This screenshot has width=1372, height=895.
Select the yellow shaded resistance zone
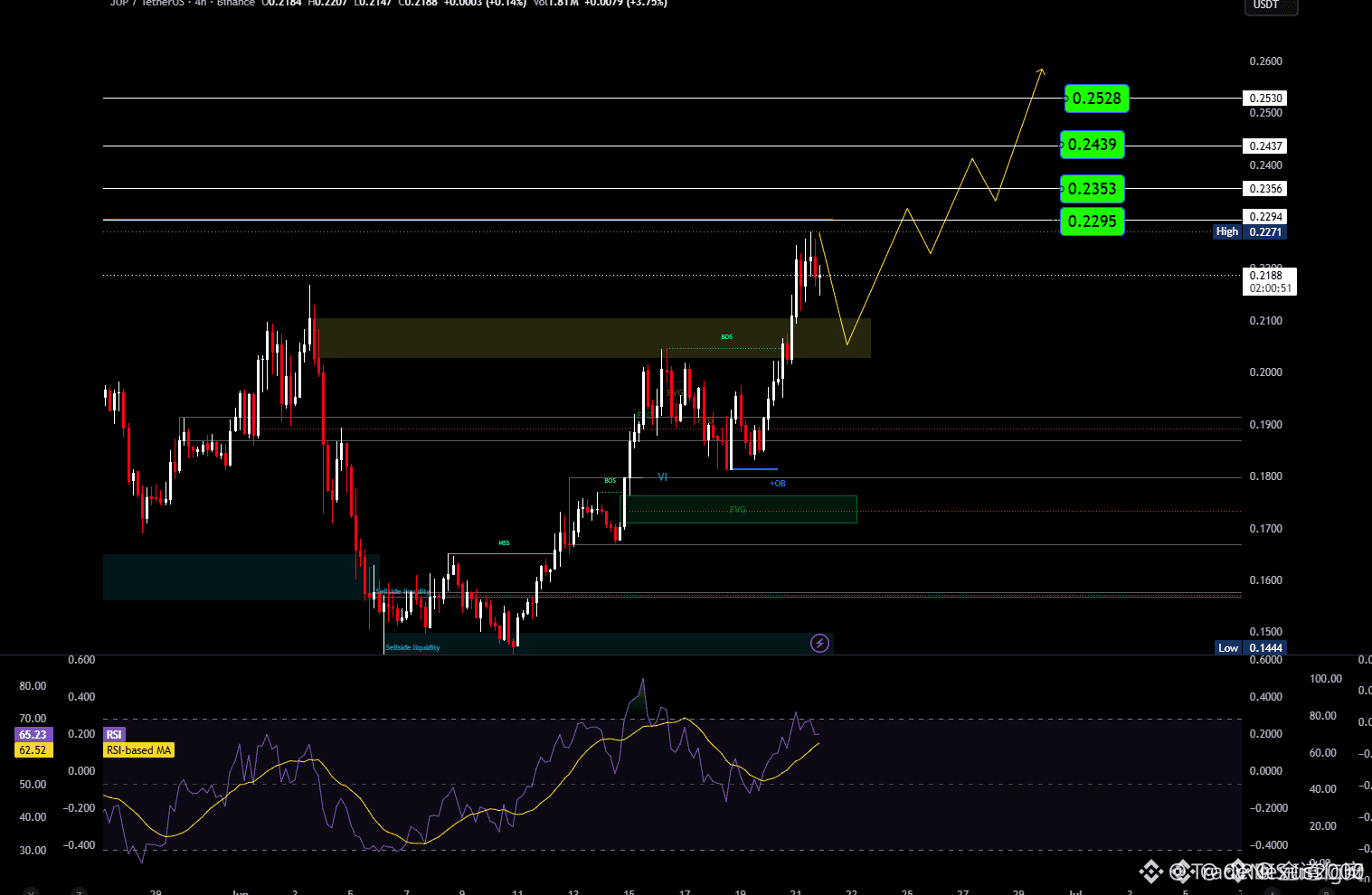point(592,338)
